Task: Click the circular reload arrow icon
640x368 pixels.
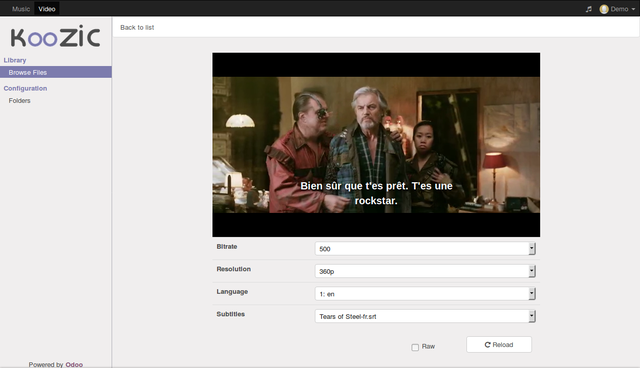Action: [x=487, y=345]
